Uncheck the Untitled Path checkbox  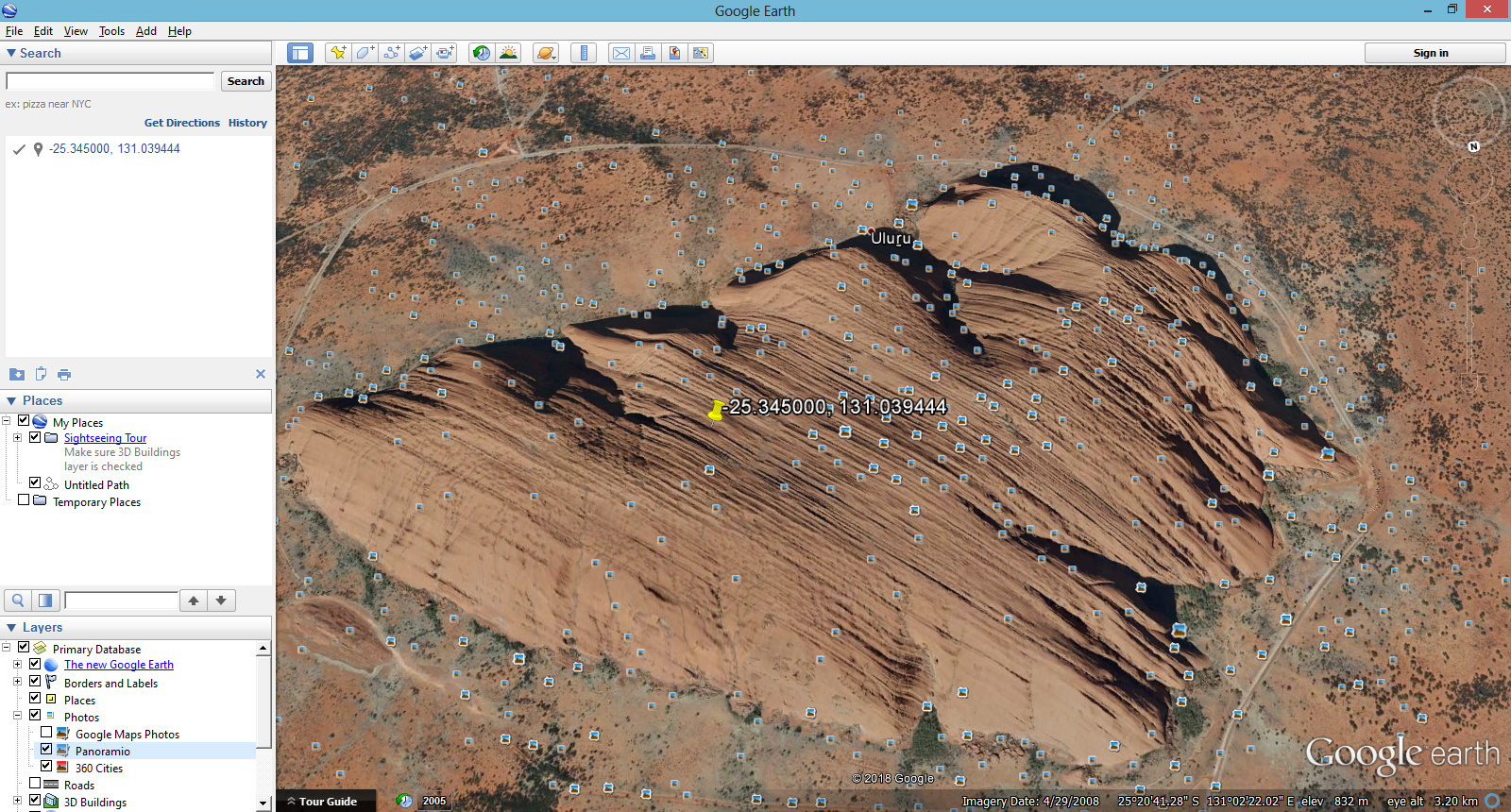[x=35, y=483]
